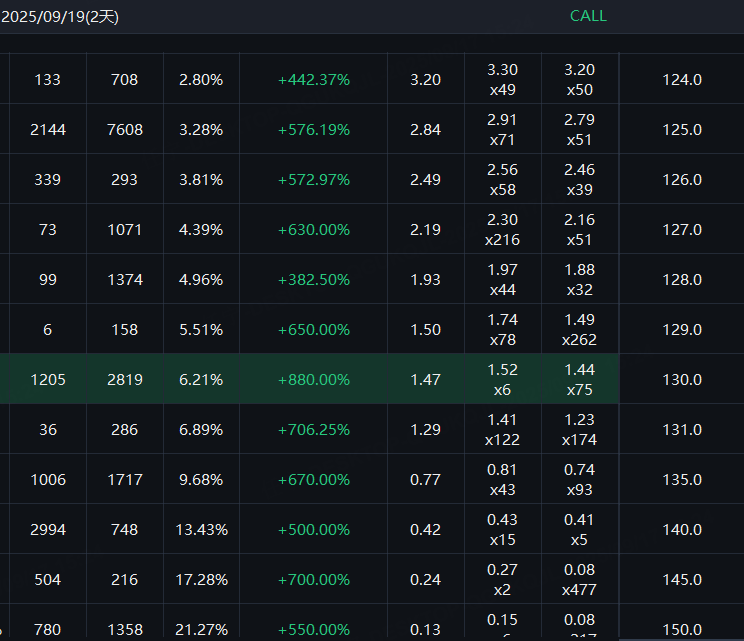Viewport: 744px width, 641px height.
Task: Click the ask quote 1.52 x6
Action: [x=502, y=380]
